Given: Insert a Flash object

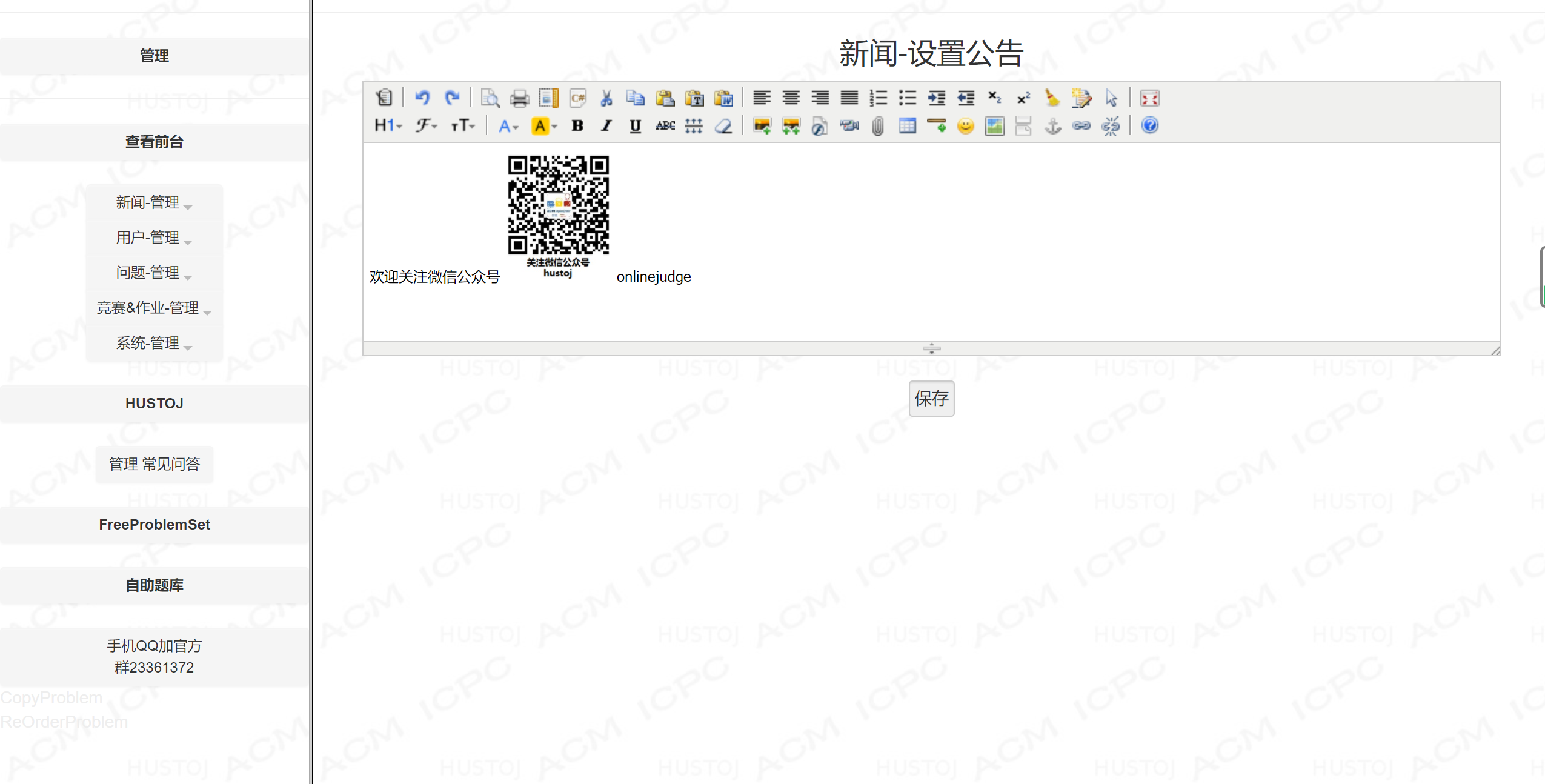Looking at the screenshot, I should [x=820, y=125].
